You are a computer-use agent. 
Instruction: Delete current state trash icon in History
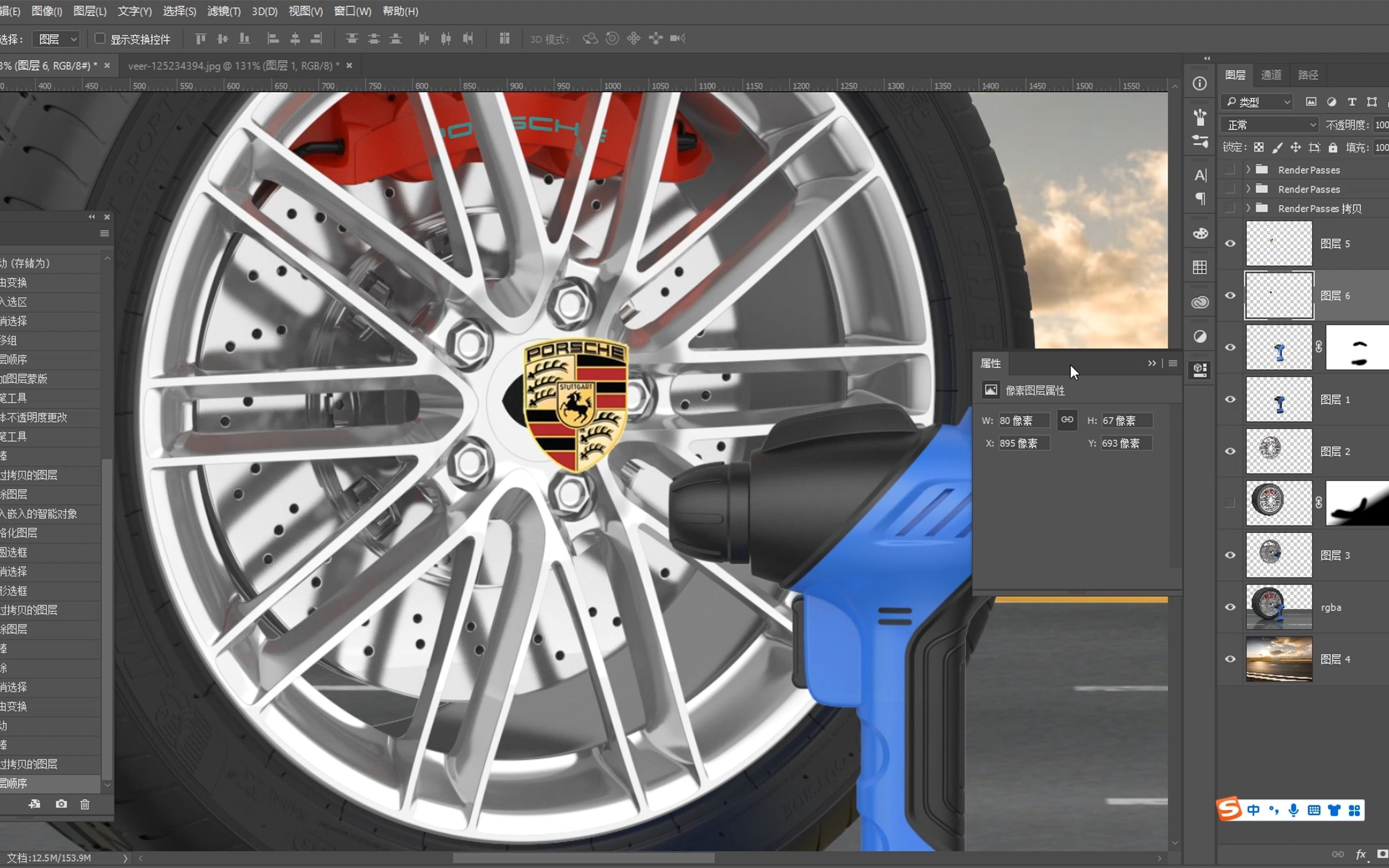click(85, 804)
